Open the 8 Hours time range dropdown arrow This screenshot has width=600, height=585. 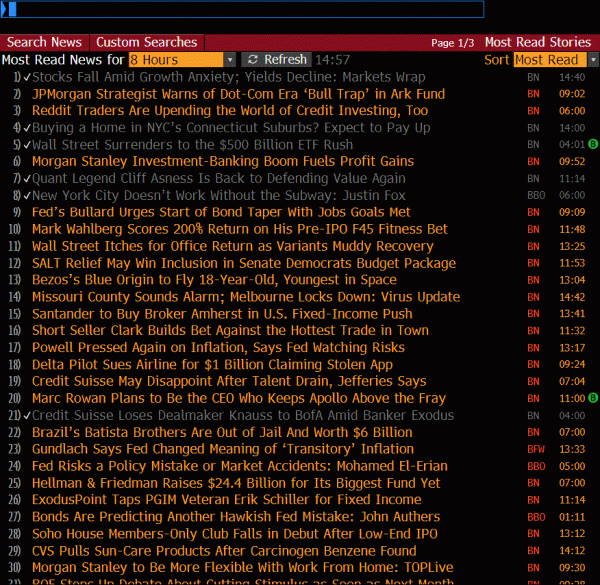pyautogui.click(x=230, y=60)
